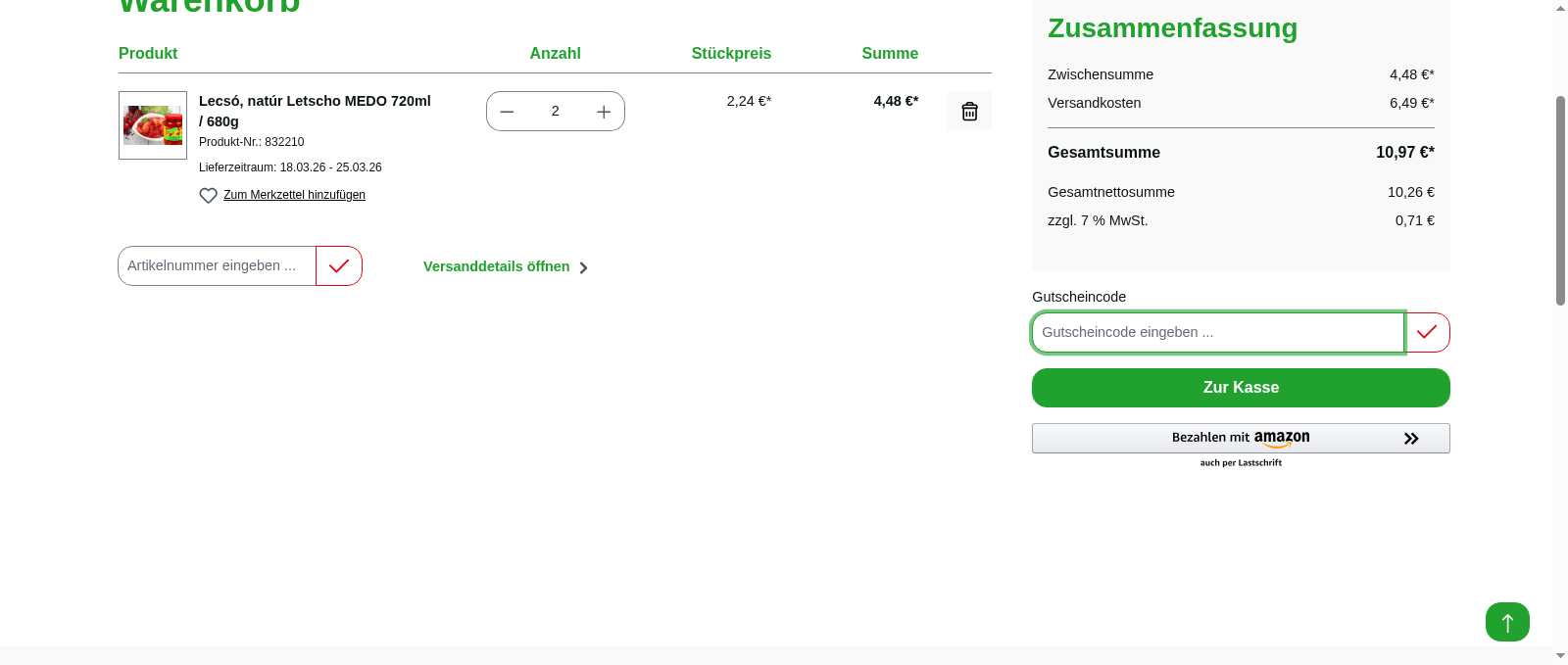This screenshot has height=665, width=1568.
Task: Click the heart icon next to Merkzettel
Action: [x=208, y=195]
